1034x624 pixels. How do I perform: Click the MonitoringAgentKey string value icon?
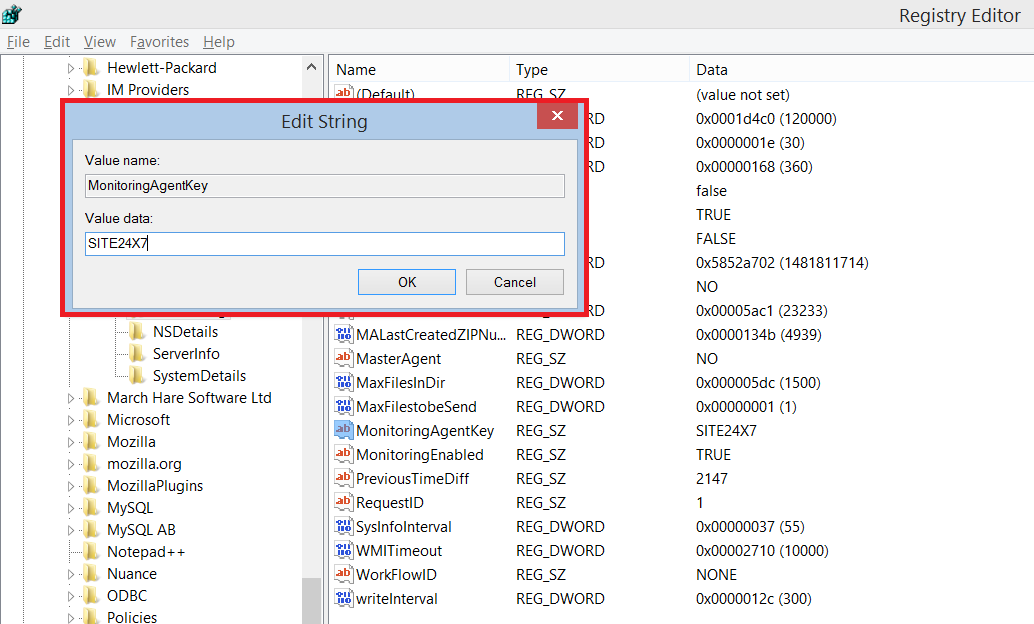(x=344, y=430)
